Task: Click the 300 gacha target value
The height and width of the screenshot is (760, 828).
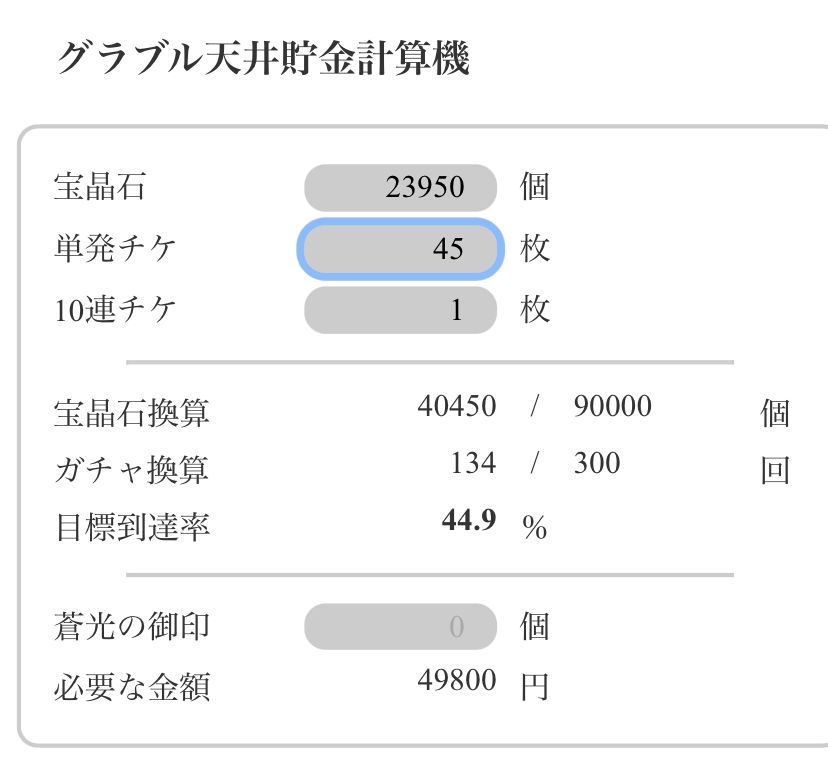Action: tap(597, 465)
